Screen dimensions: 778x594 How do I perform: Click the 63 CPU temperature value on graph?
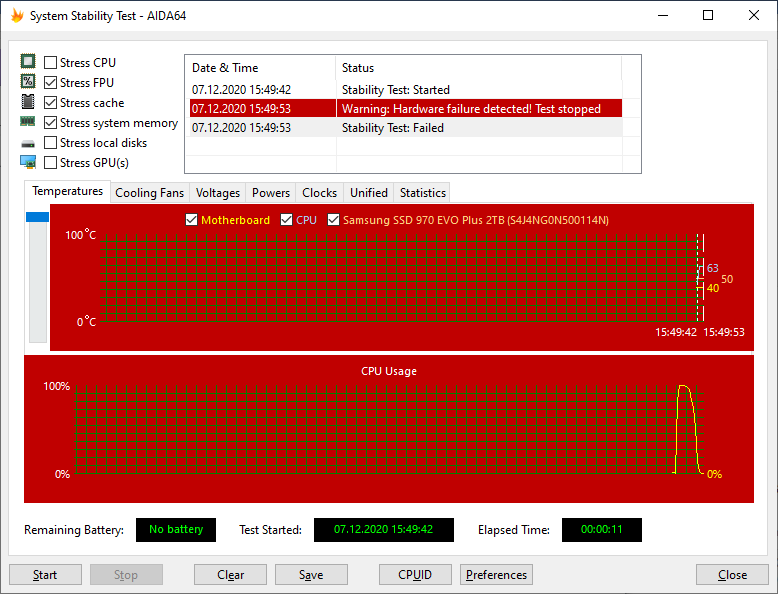[713, 268]
